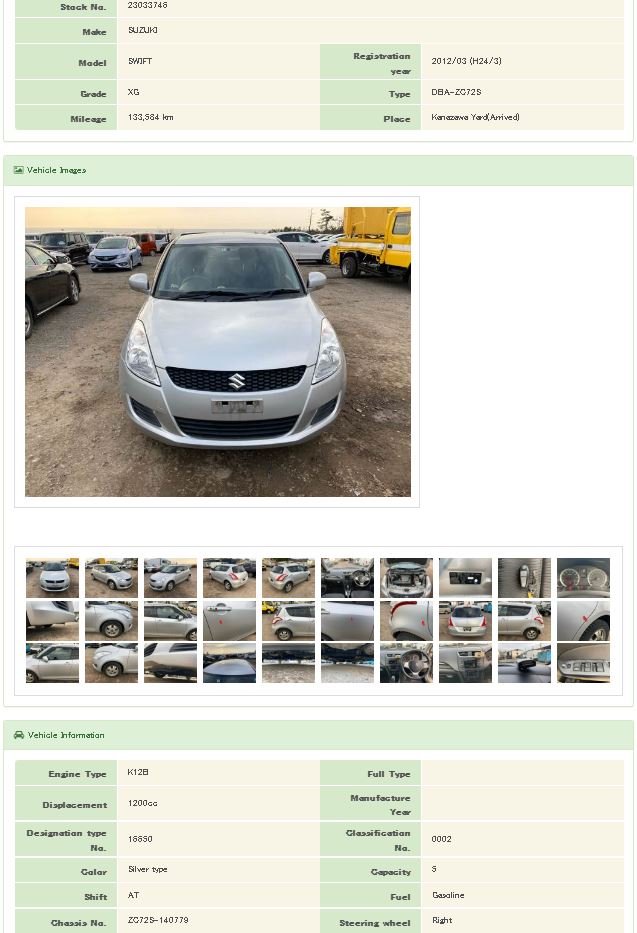
Task: View the instrument cluster gauges thumbnail
Action: (x=583, y=578)
